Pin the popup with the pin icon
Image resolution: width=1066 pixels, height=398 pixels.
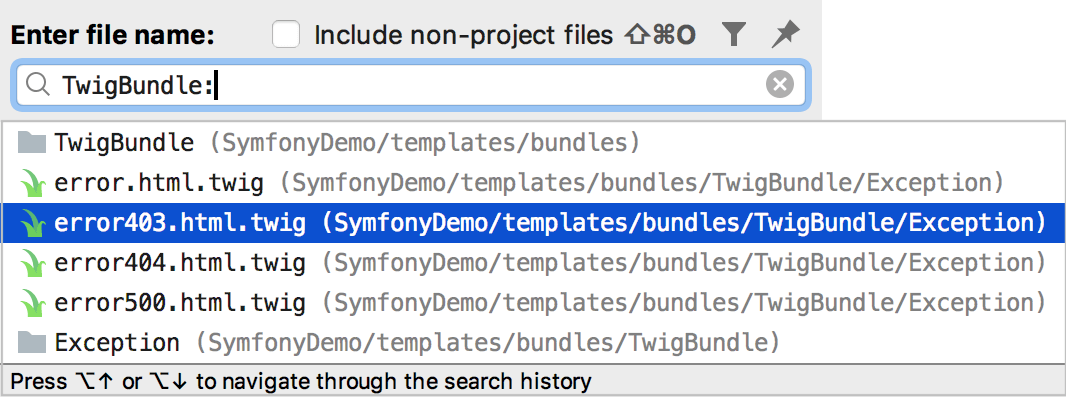(786, 34)
